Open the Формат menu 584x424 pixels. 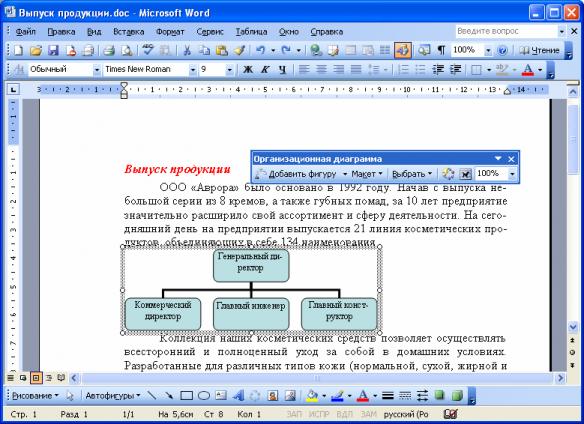tap(170, 32)
